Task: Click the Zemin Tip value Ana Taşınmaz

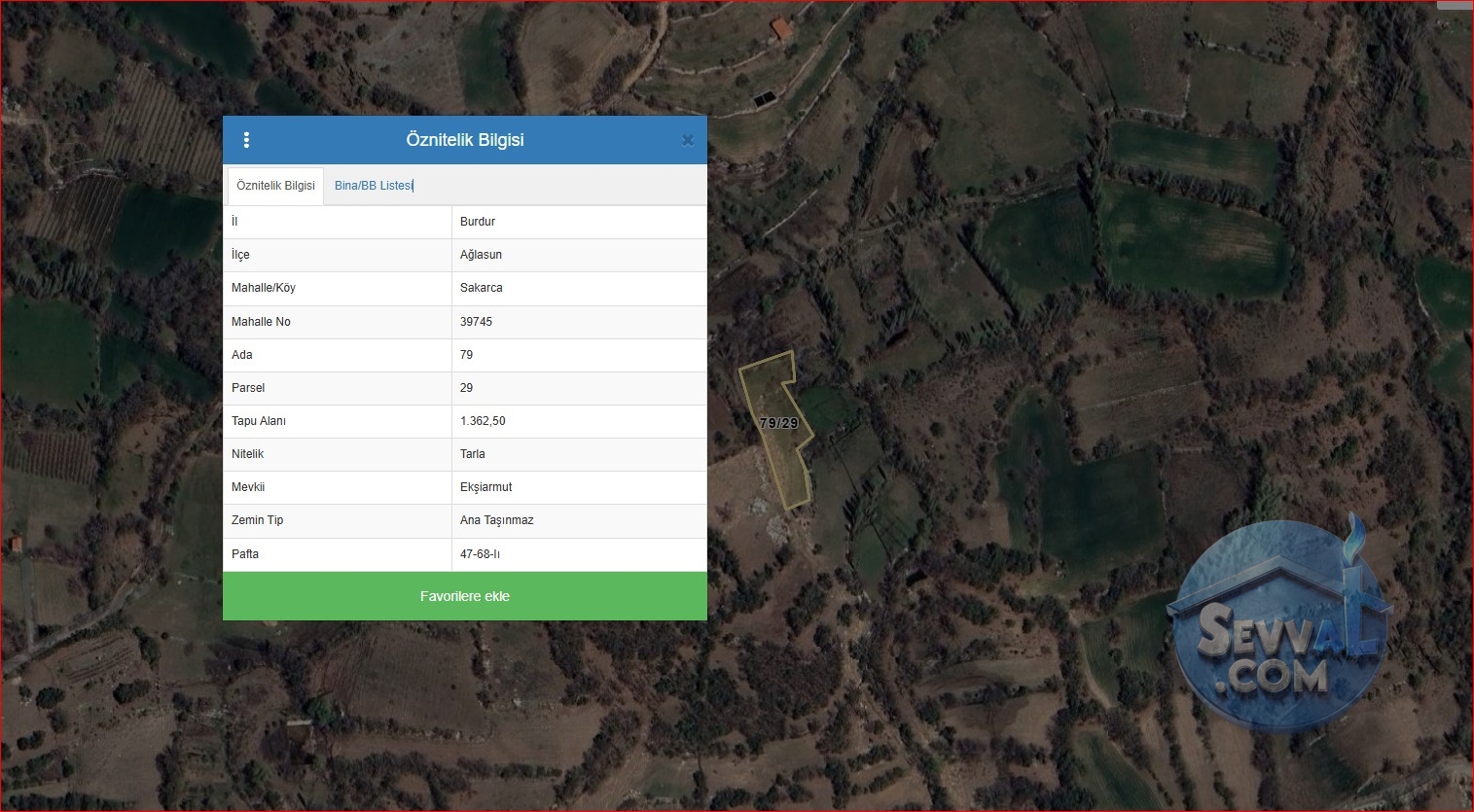Action: tap(497, 520)
